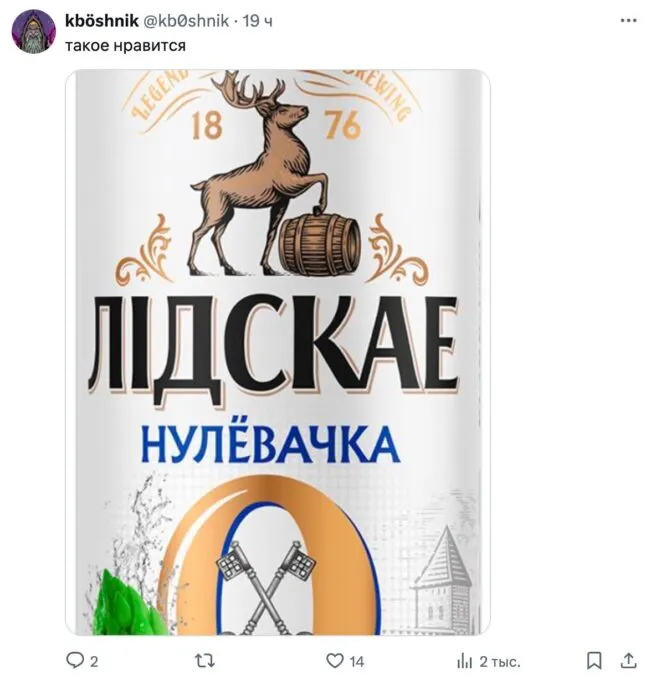Repost this tweet with retweet icon

pyautogui.click(x=205, y=660)
